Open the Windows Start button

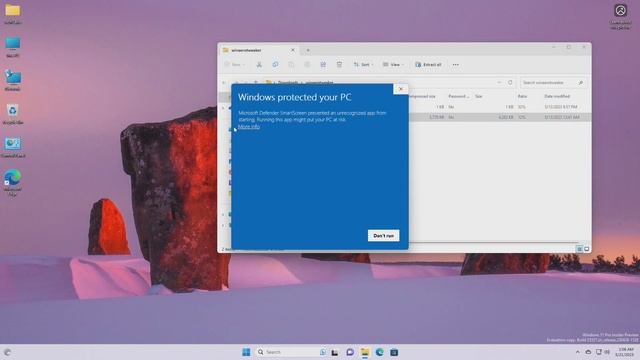[x=246, y=352]
